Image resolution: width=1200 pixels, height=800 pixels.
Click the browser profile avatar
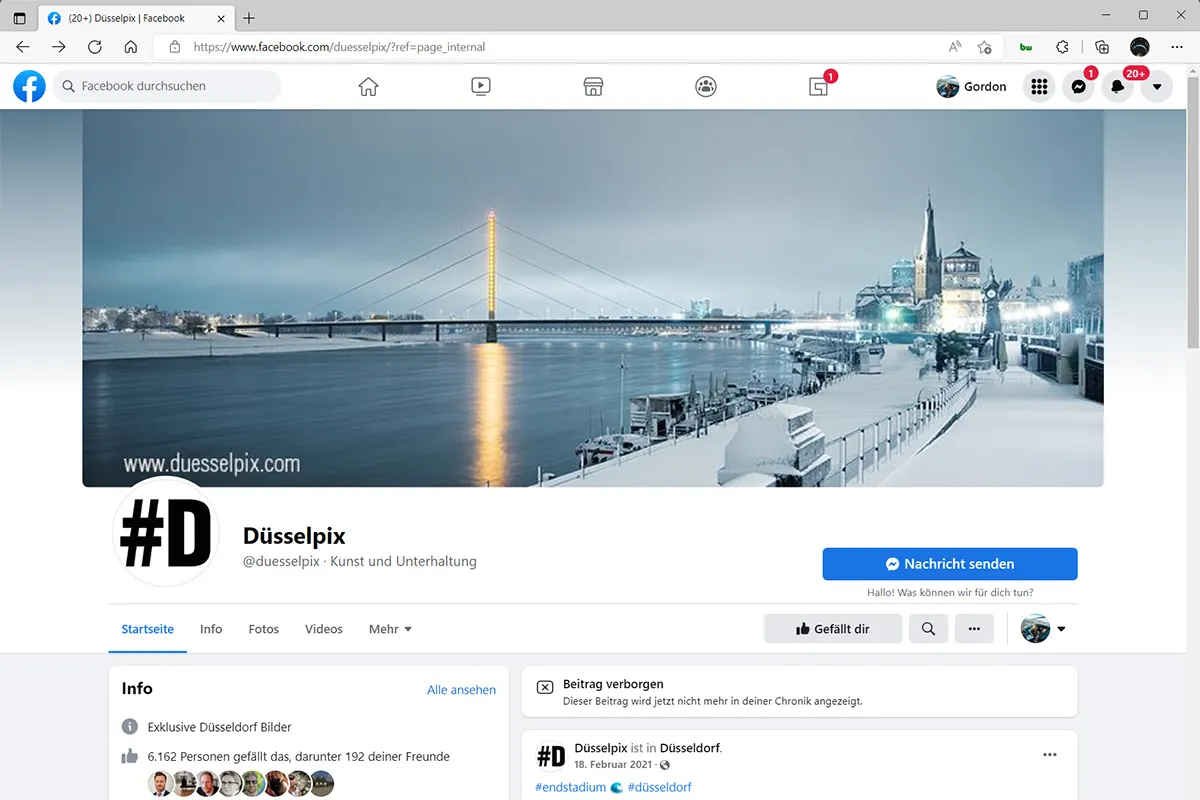tap(1140, 47)
